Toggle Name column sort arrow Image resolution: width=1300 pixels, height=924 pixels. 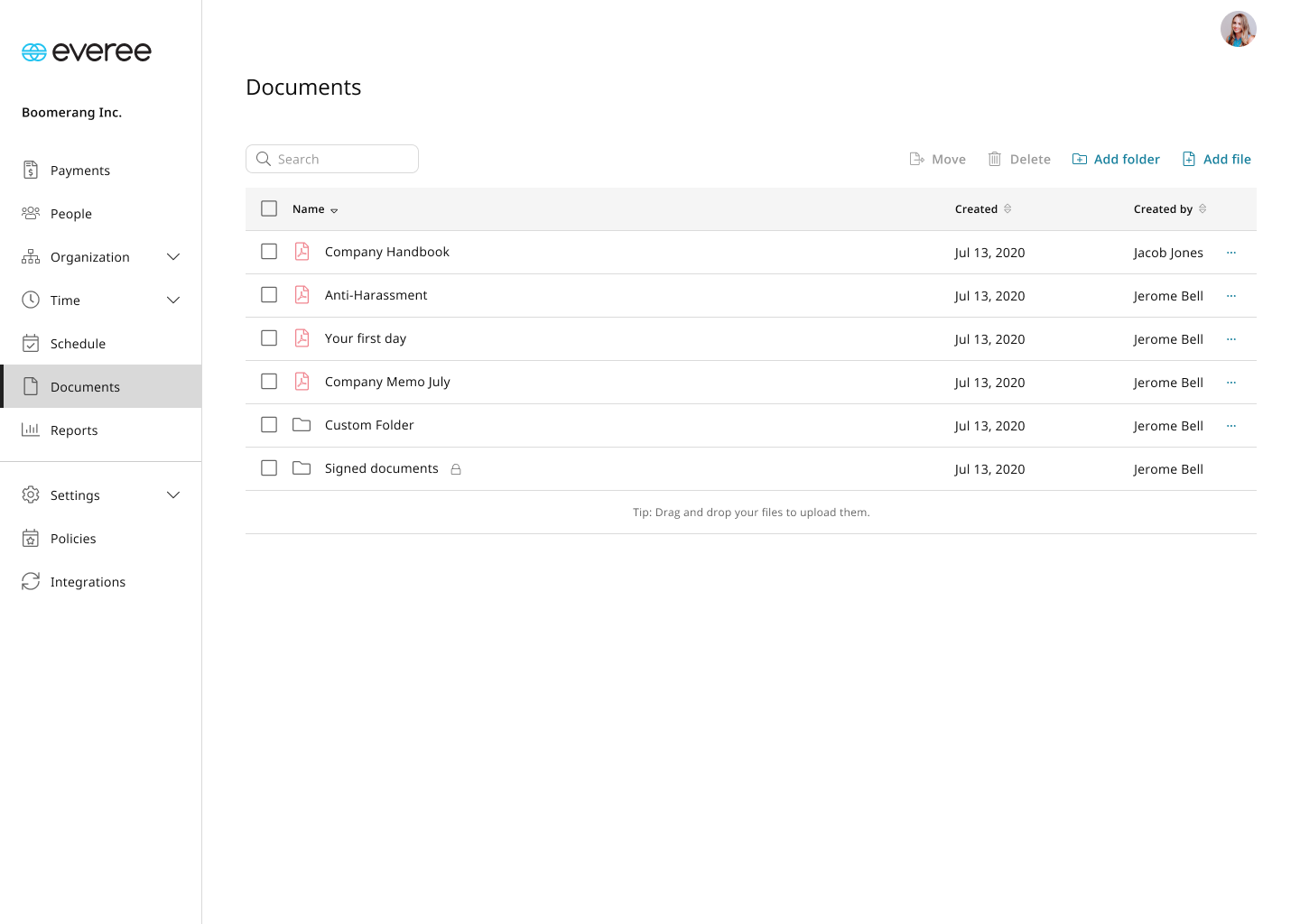pos(334,210)
